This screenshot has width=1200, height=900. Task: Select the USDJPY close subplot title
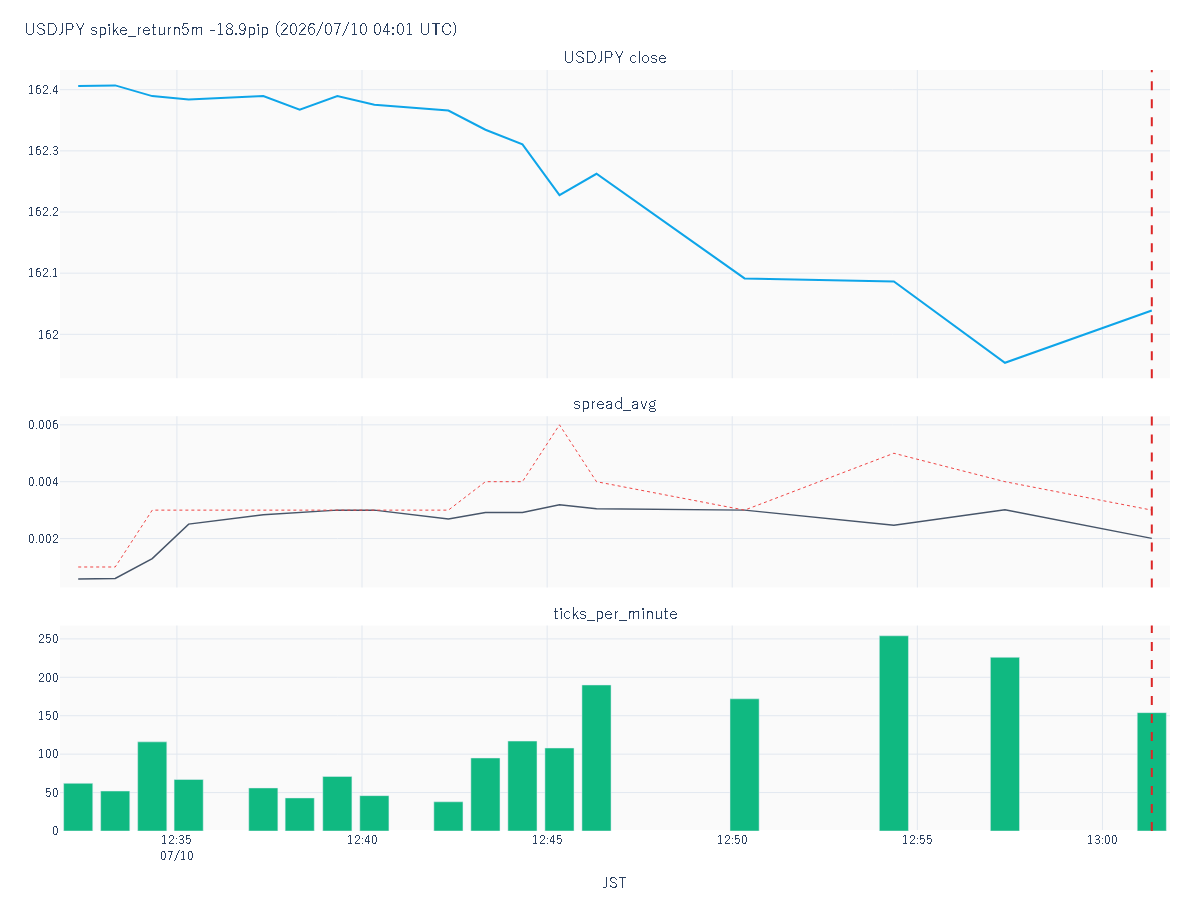[615, 58]
